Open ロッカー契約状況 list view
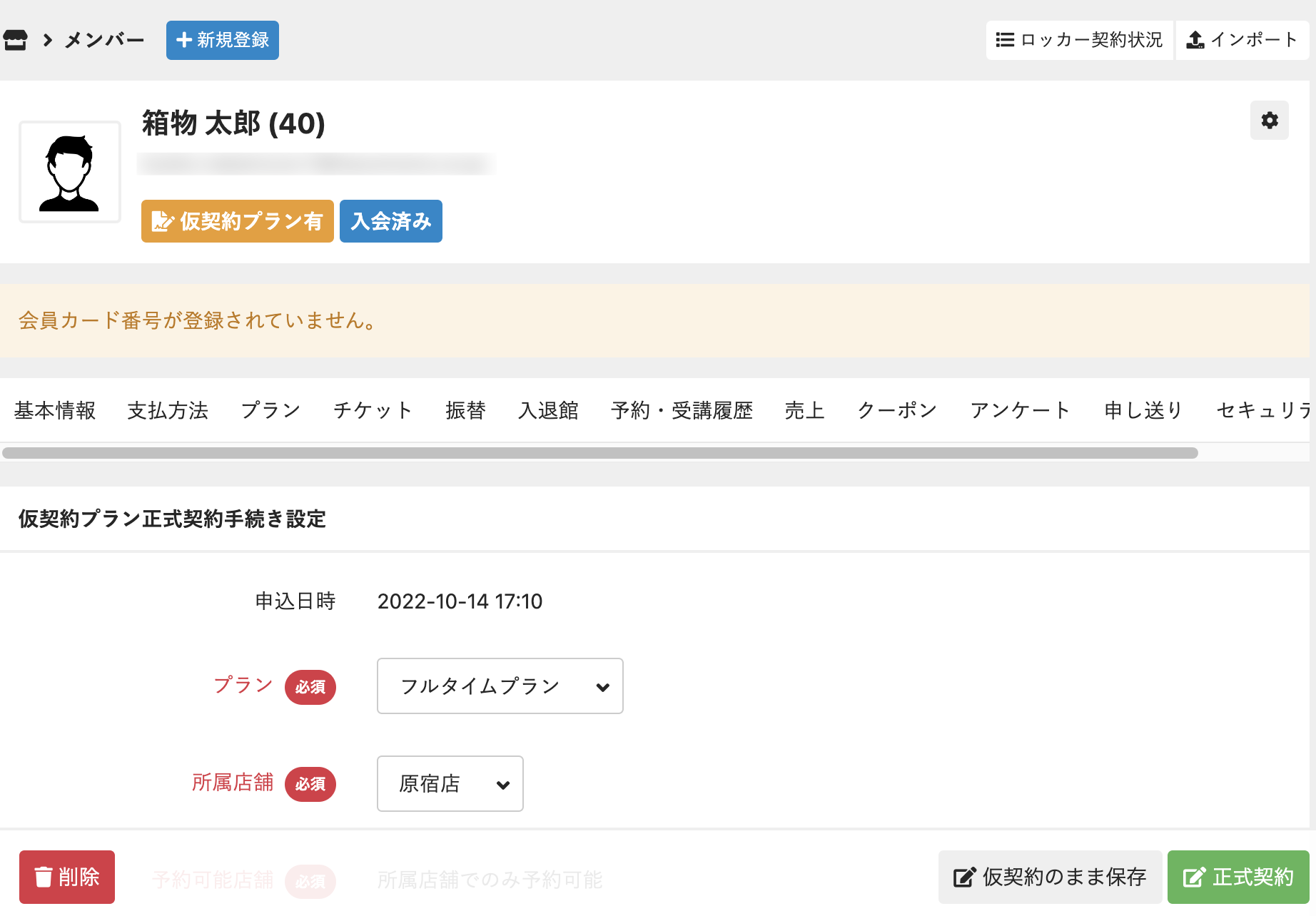Screen dimensions: 1316x916 click(x=1079, y=40)
